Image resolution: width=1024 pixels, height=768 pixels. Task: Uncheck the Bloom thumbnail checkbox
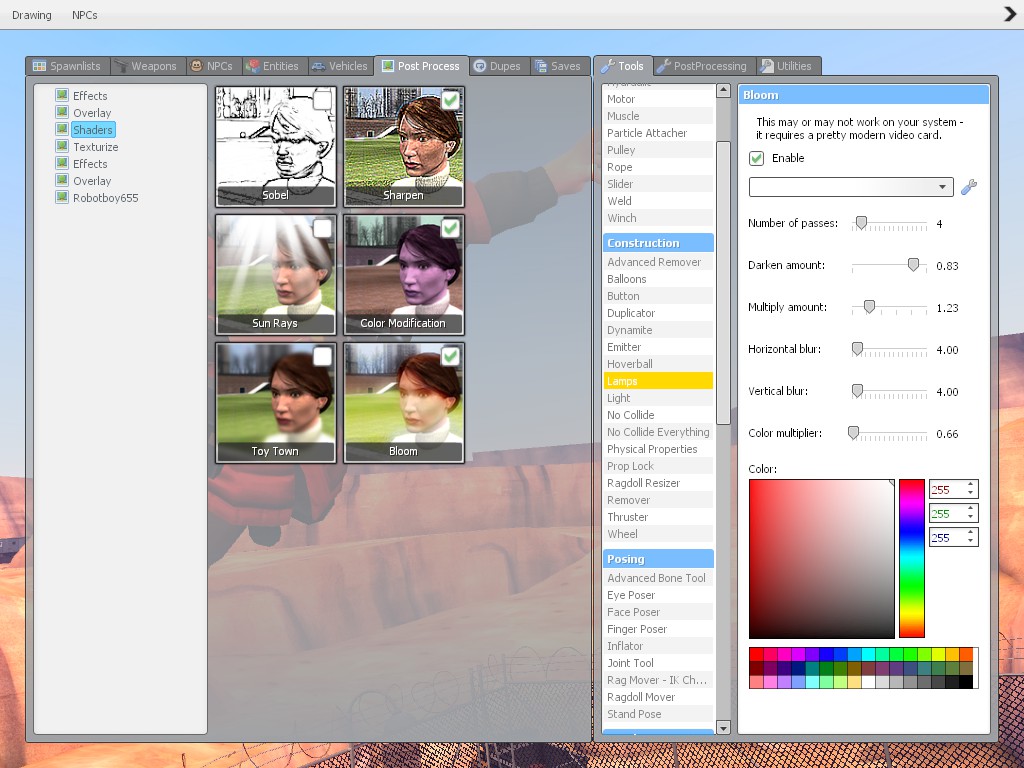451,356
